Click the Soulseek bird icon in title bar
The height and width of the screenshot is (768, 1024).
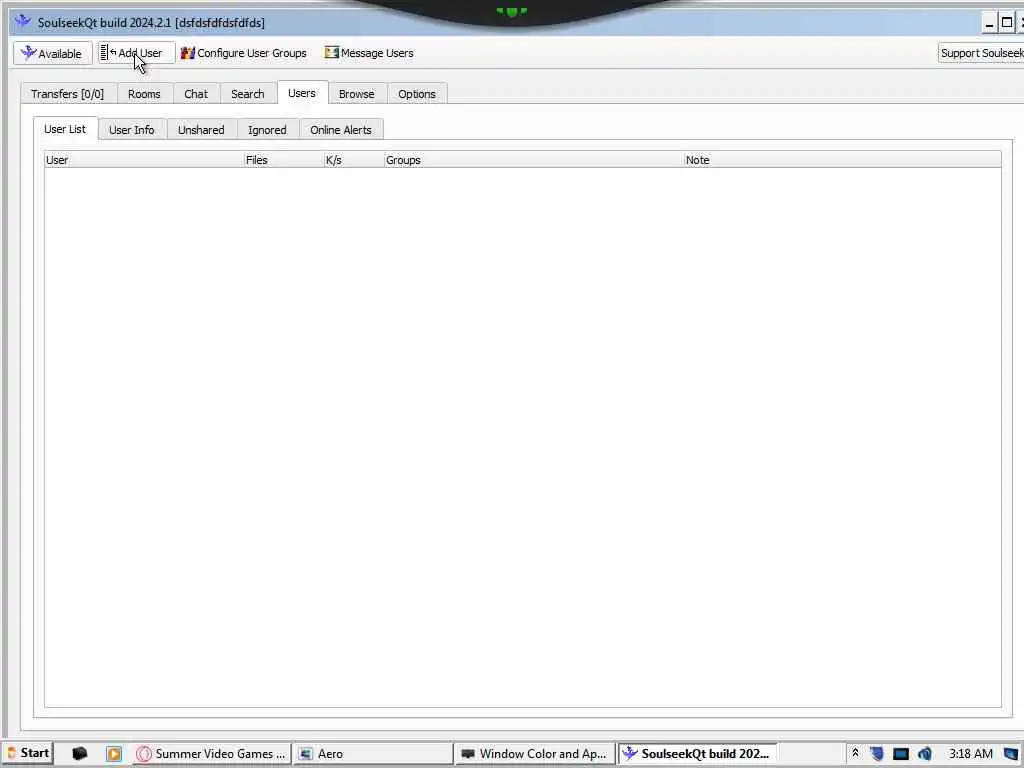pyautogui.click(x=23, y=22)
